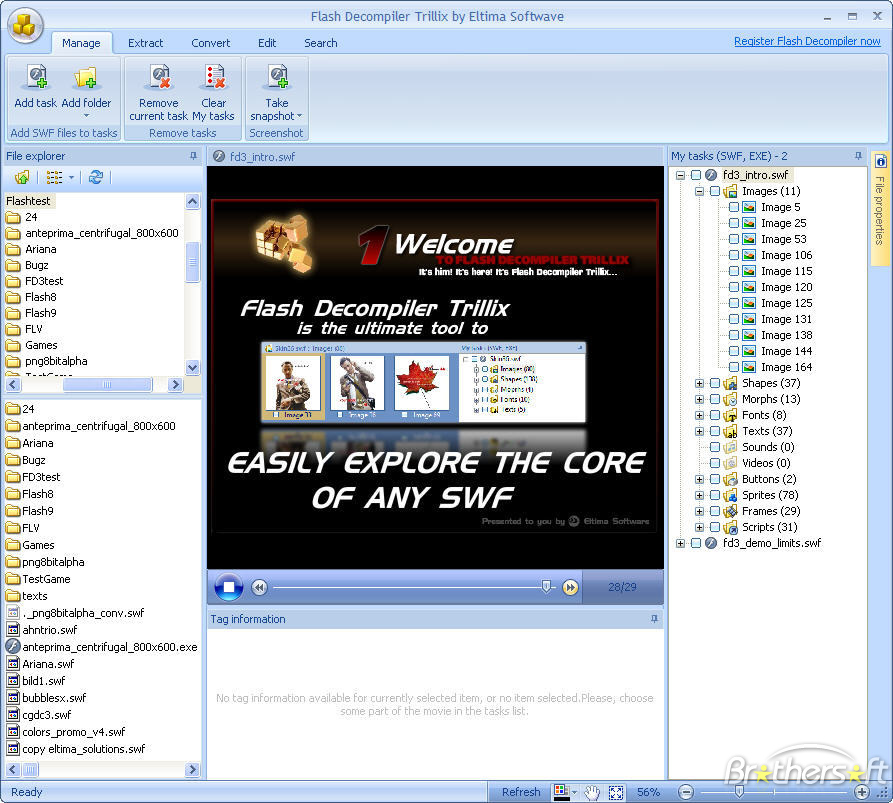This screenshot has width=893, height=803.
Task: Click the playback seek slider handle
Action: point(546,586)
